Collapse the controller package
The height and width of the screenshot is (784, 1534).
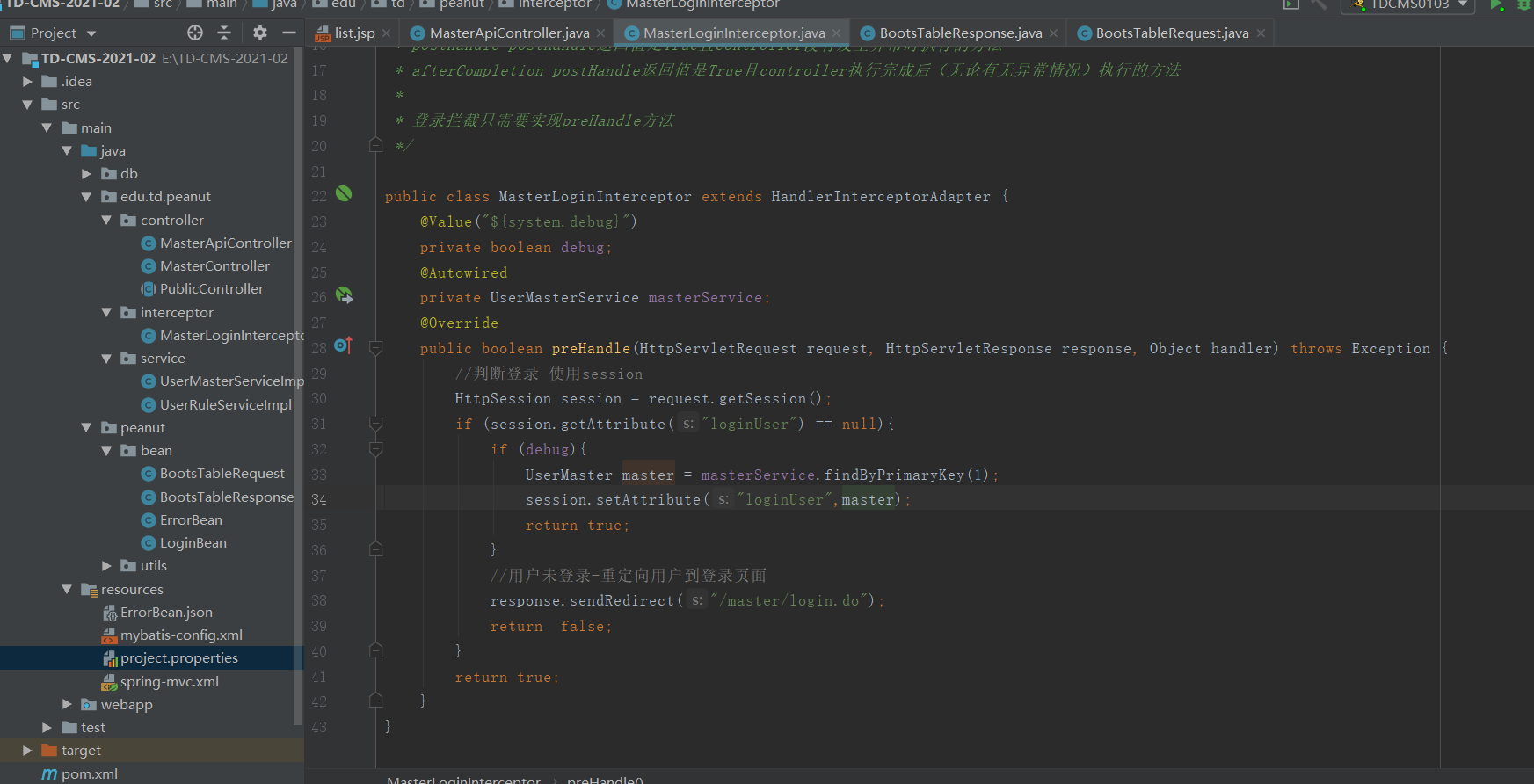tap(106, 220)
